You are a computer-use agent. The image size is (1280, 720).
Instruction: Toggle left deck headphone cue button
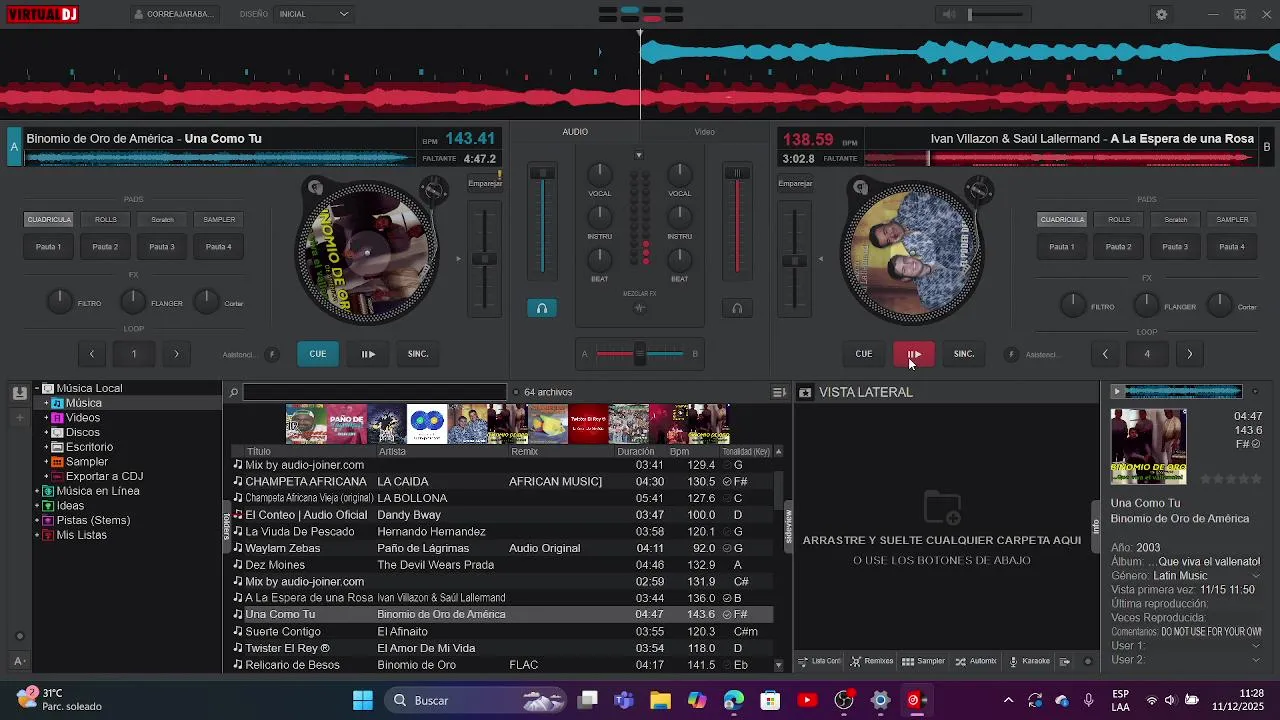(x=542, y=308)
